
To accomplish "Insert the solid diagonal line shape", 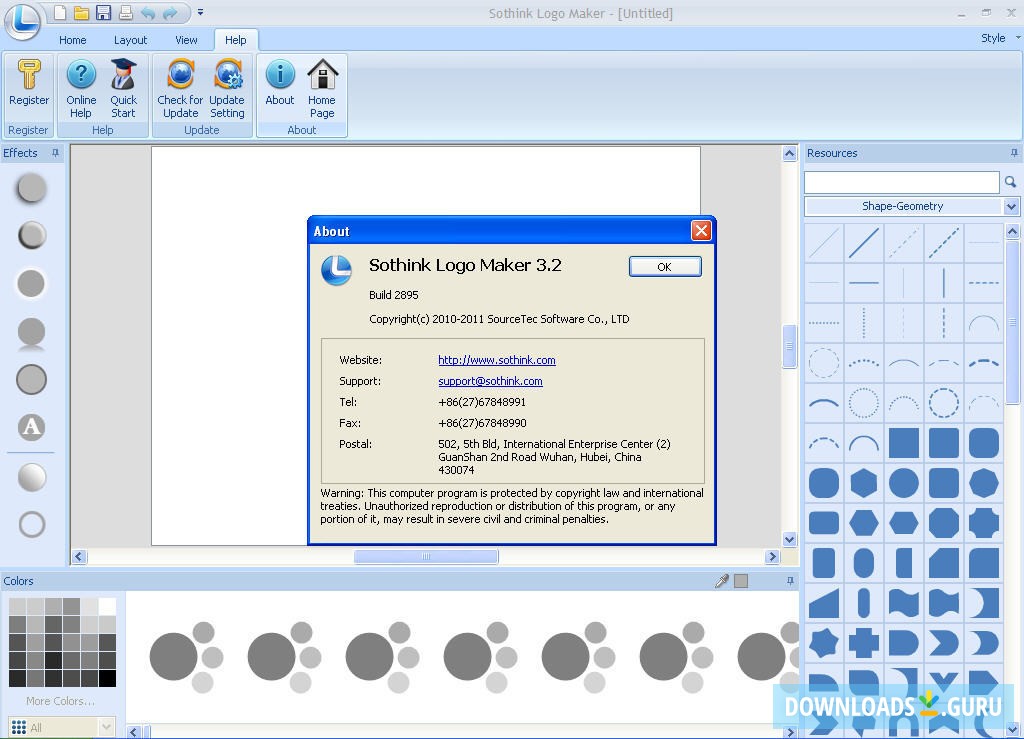I will click(x=863, y=243).
